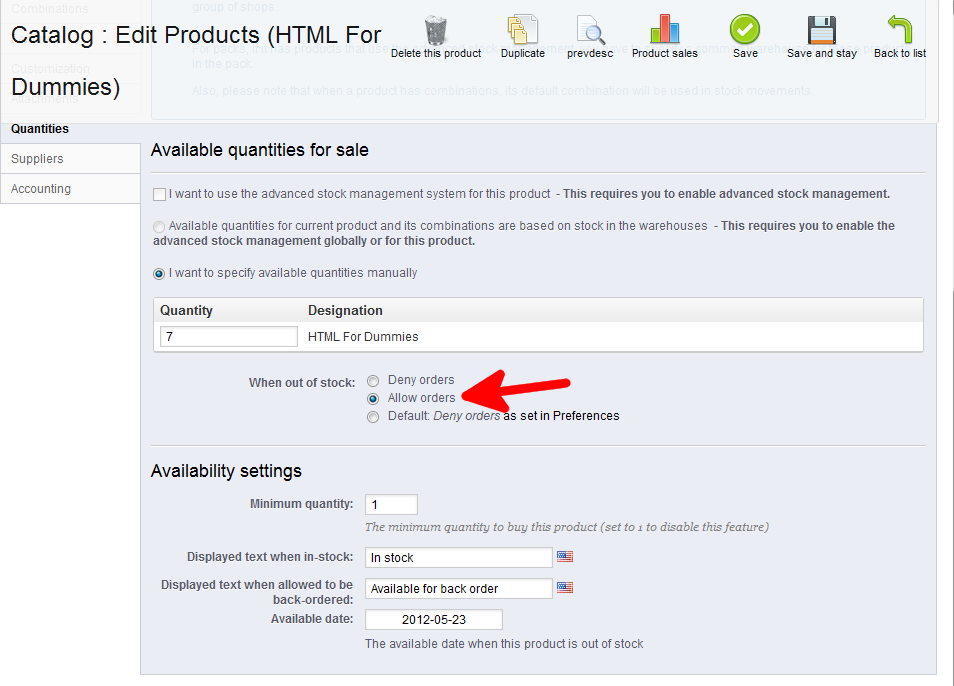Open the prevdesc preview icon

click(x=590, y=30)
